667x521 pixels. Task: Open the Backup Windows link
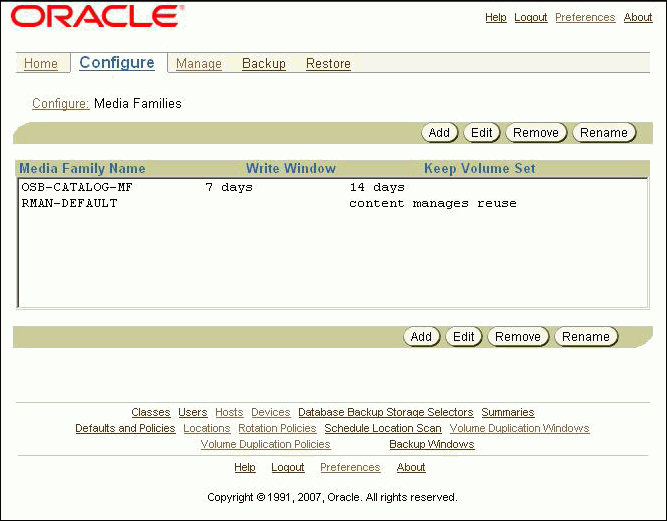point(432,444)
